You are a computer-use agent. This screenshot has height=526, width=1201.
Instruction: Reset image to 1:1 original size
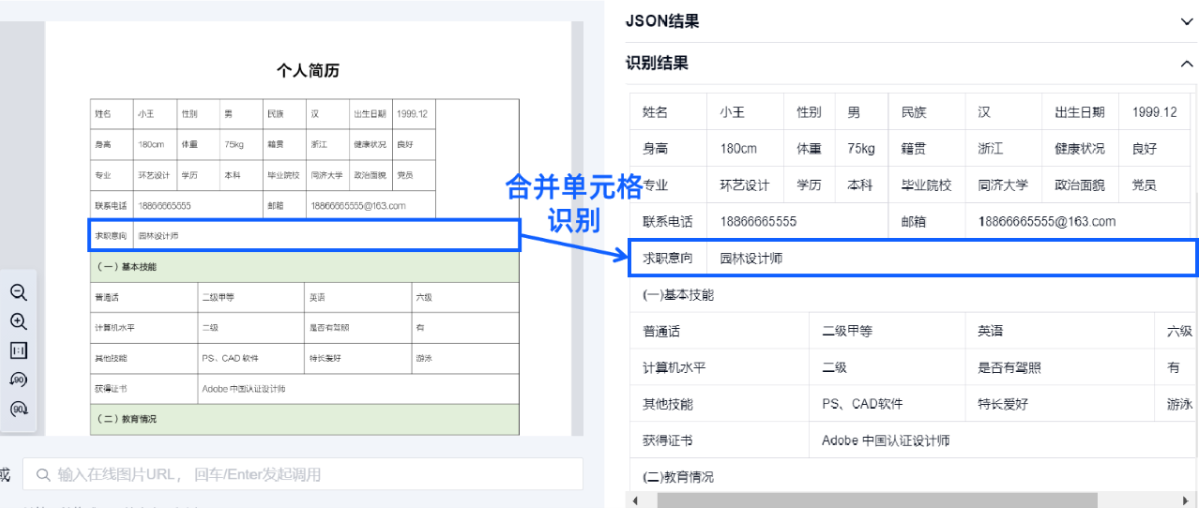click(x=18, y=351)
